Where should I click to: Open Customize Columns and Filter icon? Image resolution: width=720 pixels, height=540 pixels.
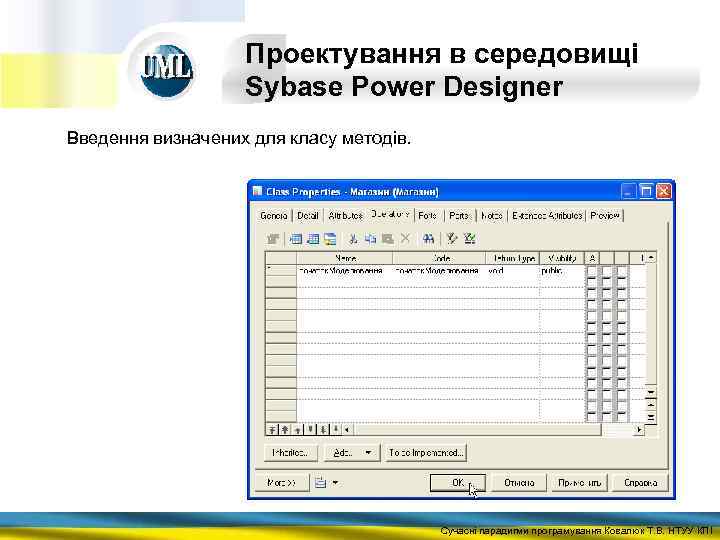452,238
